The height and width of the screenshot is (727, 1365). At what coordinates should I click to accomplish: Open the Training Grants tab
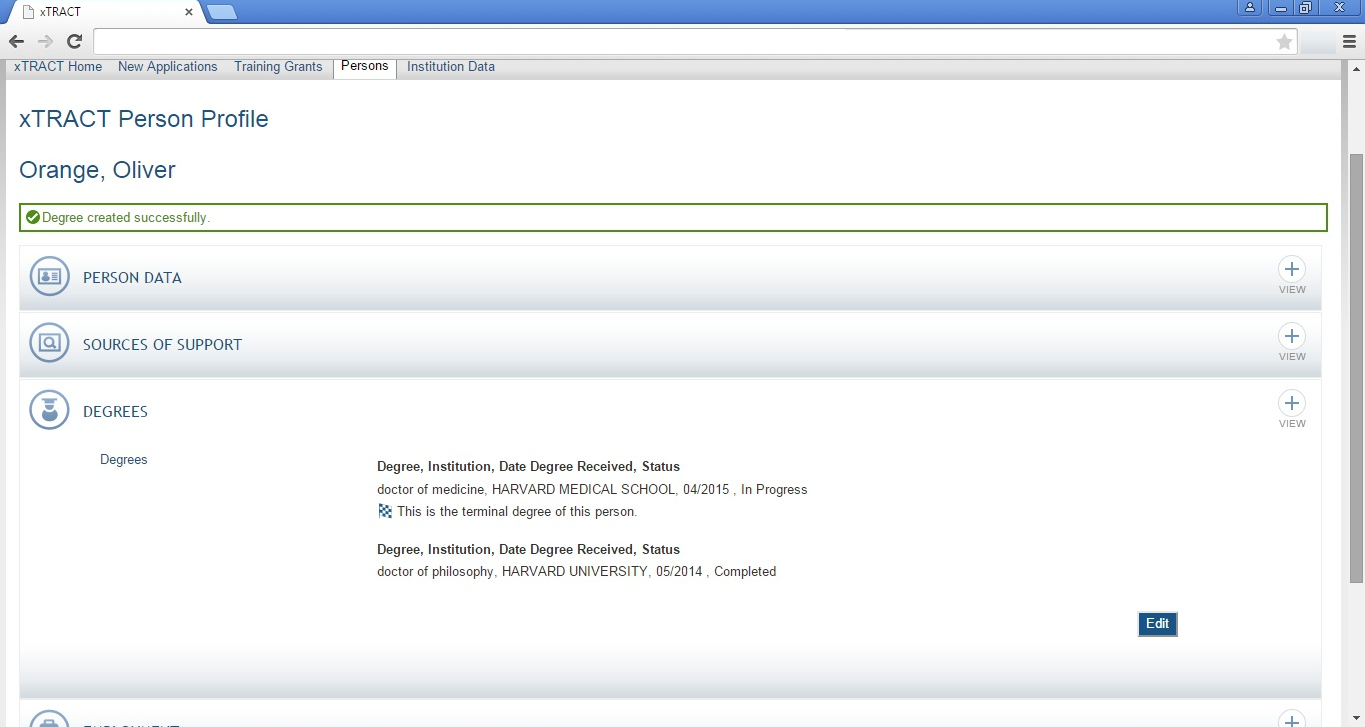pos(278,67)
